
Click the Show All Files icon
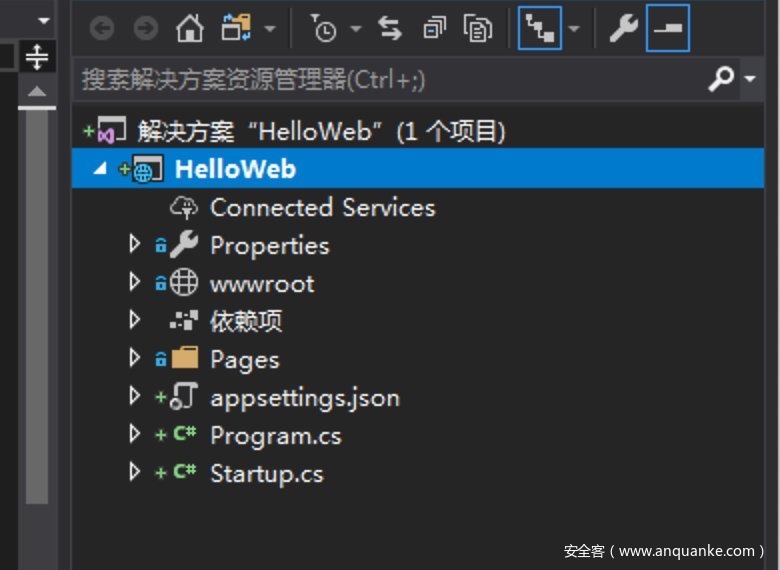point(477,29)
